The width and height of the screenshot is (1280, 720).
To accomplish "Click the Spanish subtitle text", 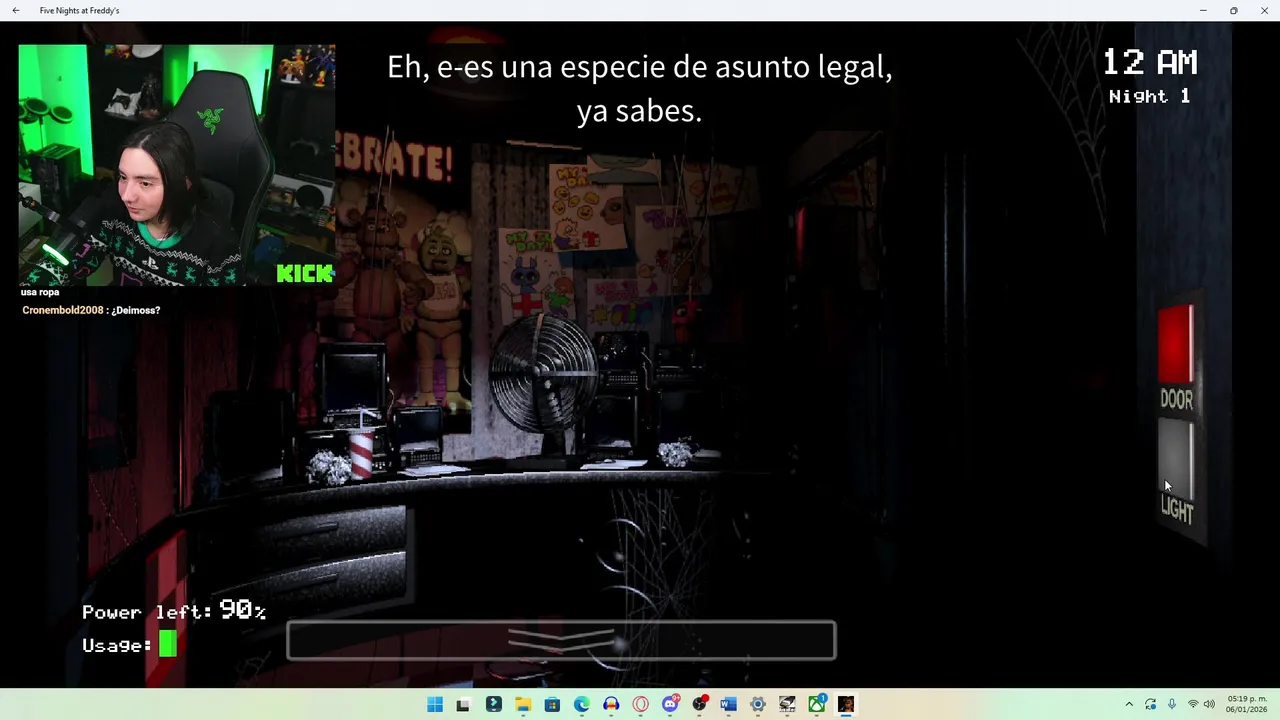I will 640,88.
